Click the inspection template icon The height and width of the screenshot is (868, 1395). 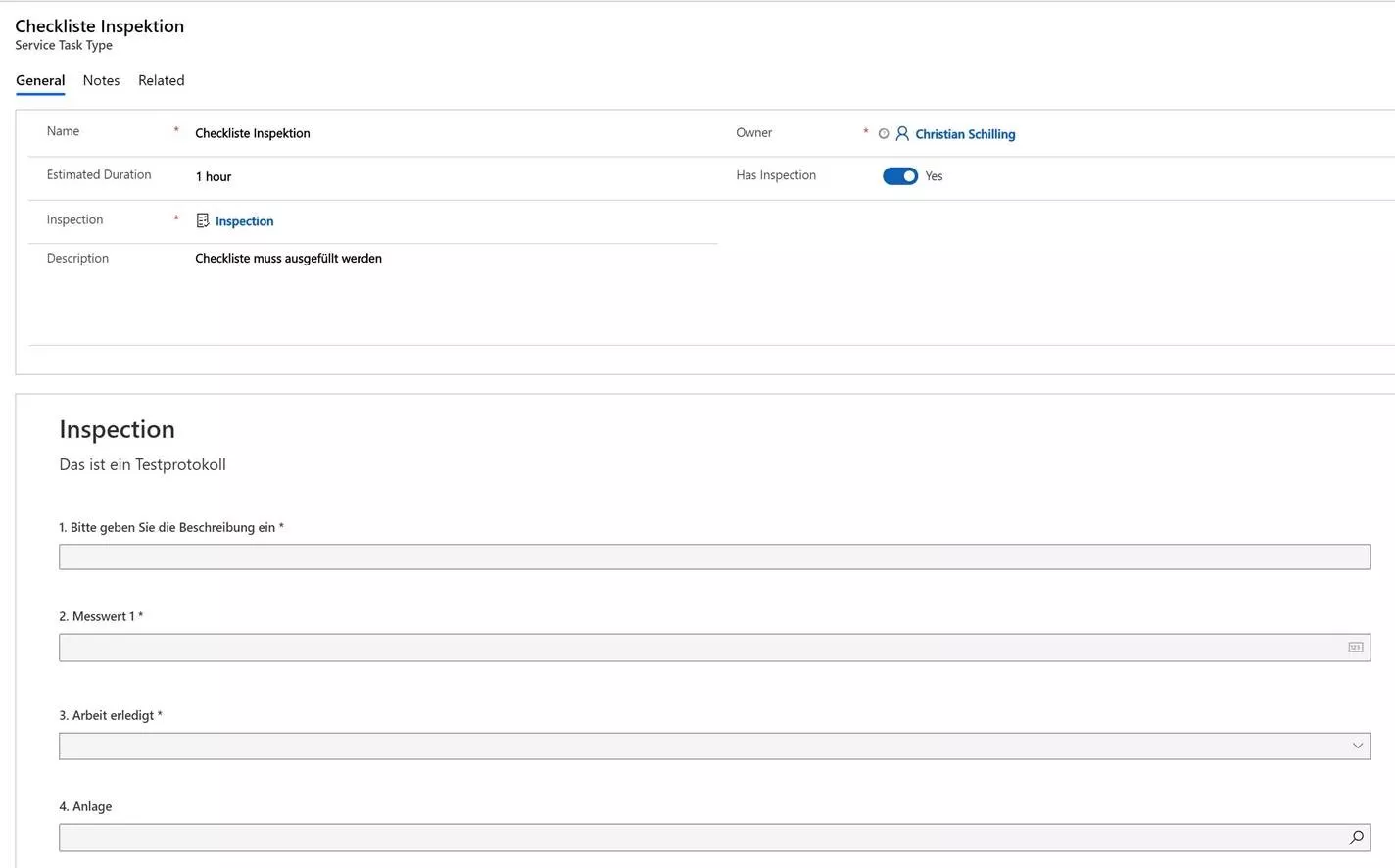(x=202, y=220)
